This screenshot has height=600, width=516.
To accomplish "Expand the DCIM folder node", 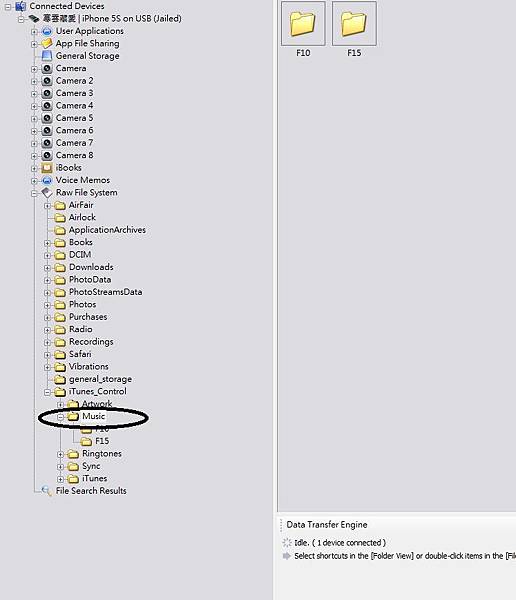I will coord(47,255).
